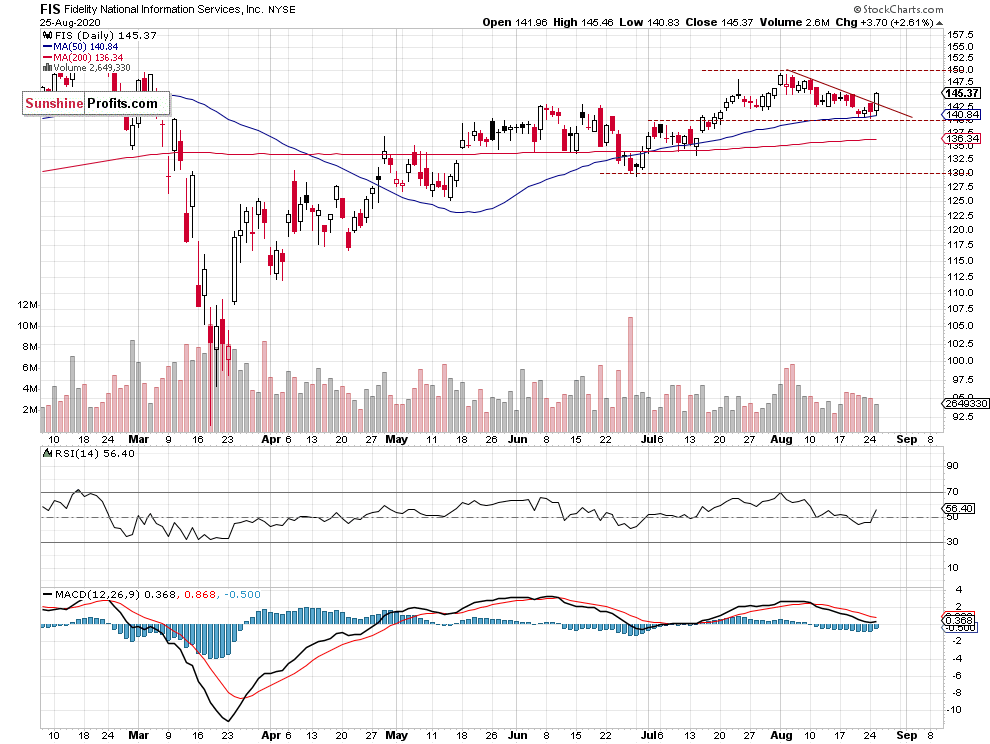Click the black 0.368 MACD value in label
The image size is (990, 744).
tap(160, 594)
